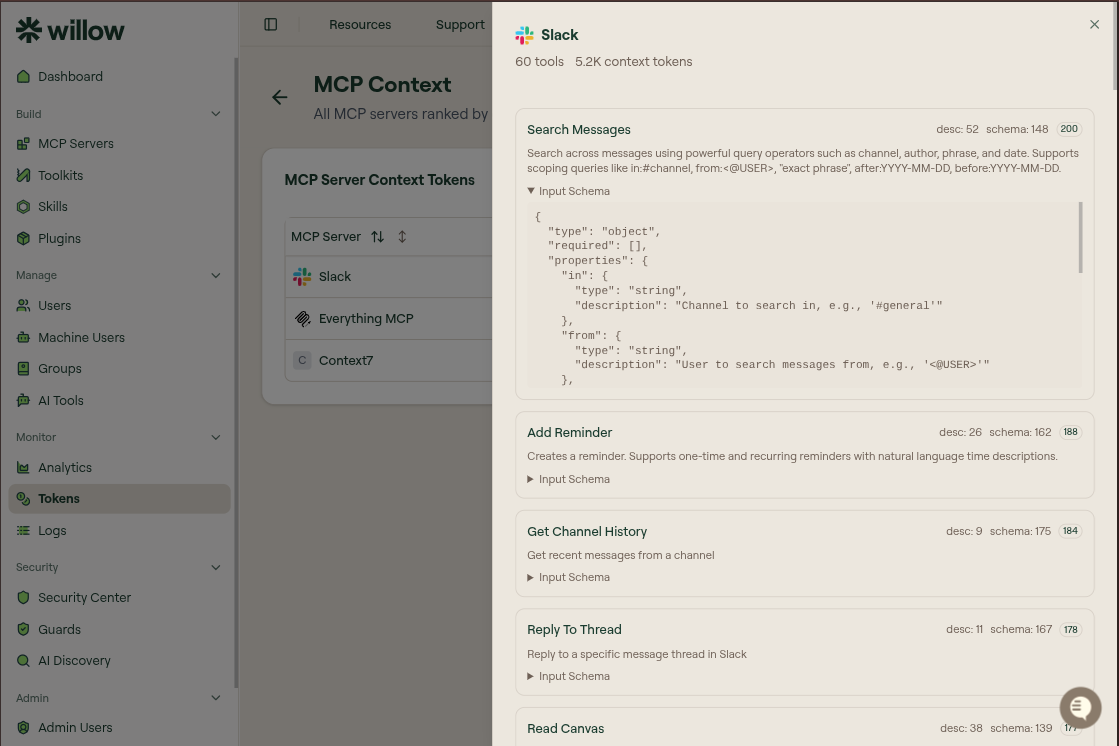Click the Willow logo icon
This screenshot has height=746, width=1119.
[29, 30]
